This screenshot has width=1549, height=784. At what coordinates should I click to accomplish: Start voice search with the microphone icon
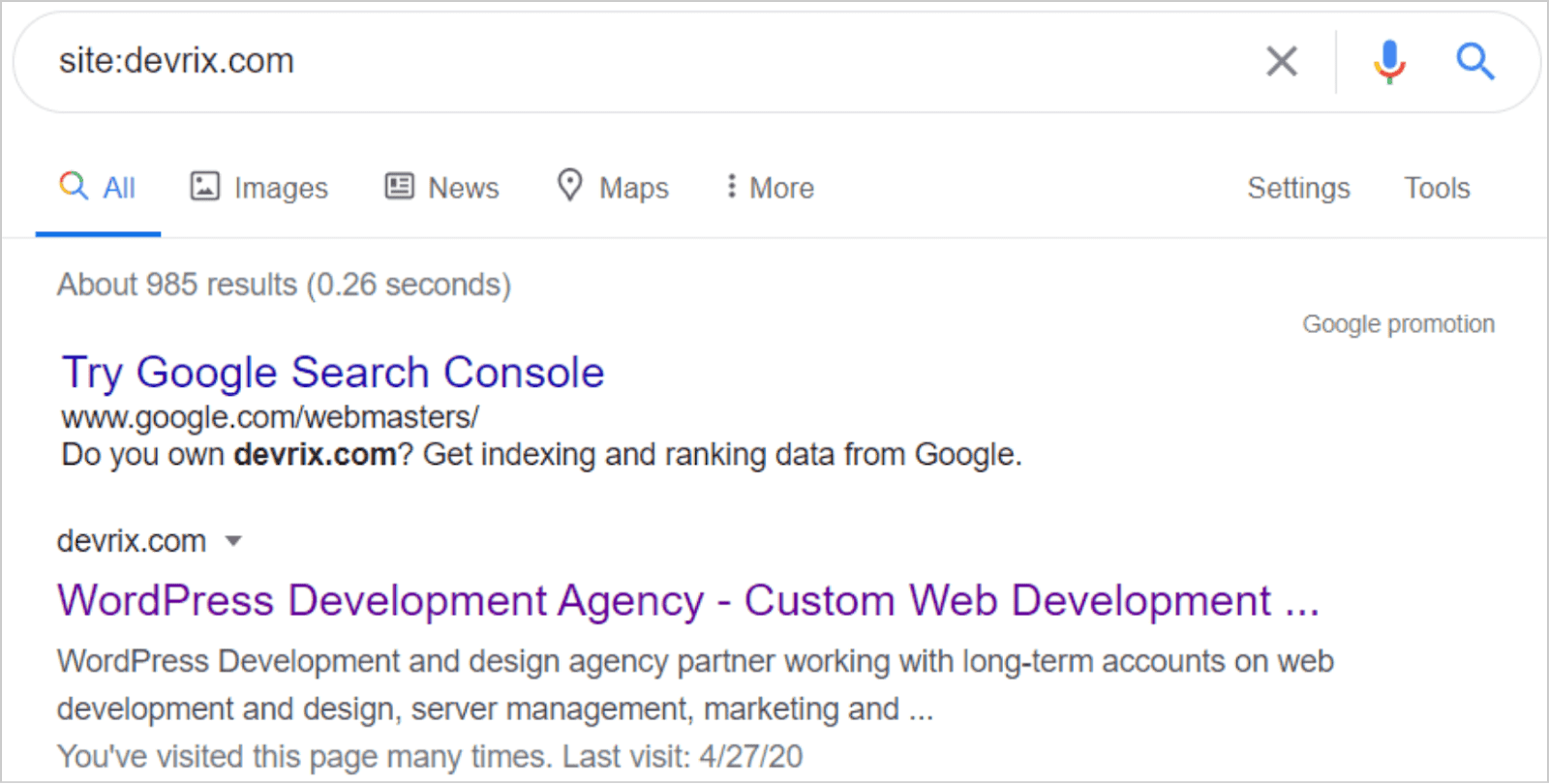pos(1389,62)
